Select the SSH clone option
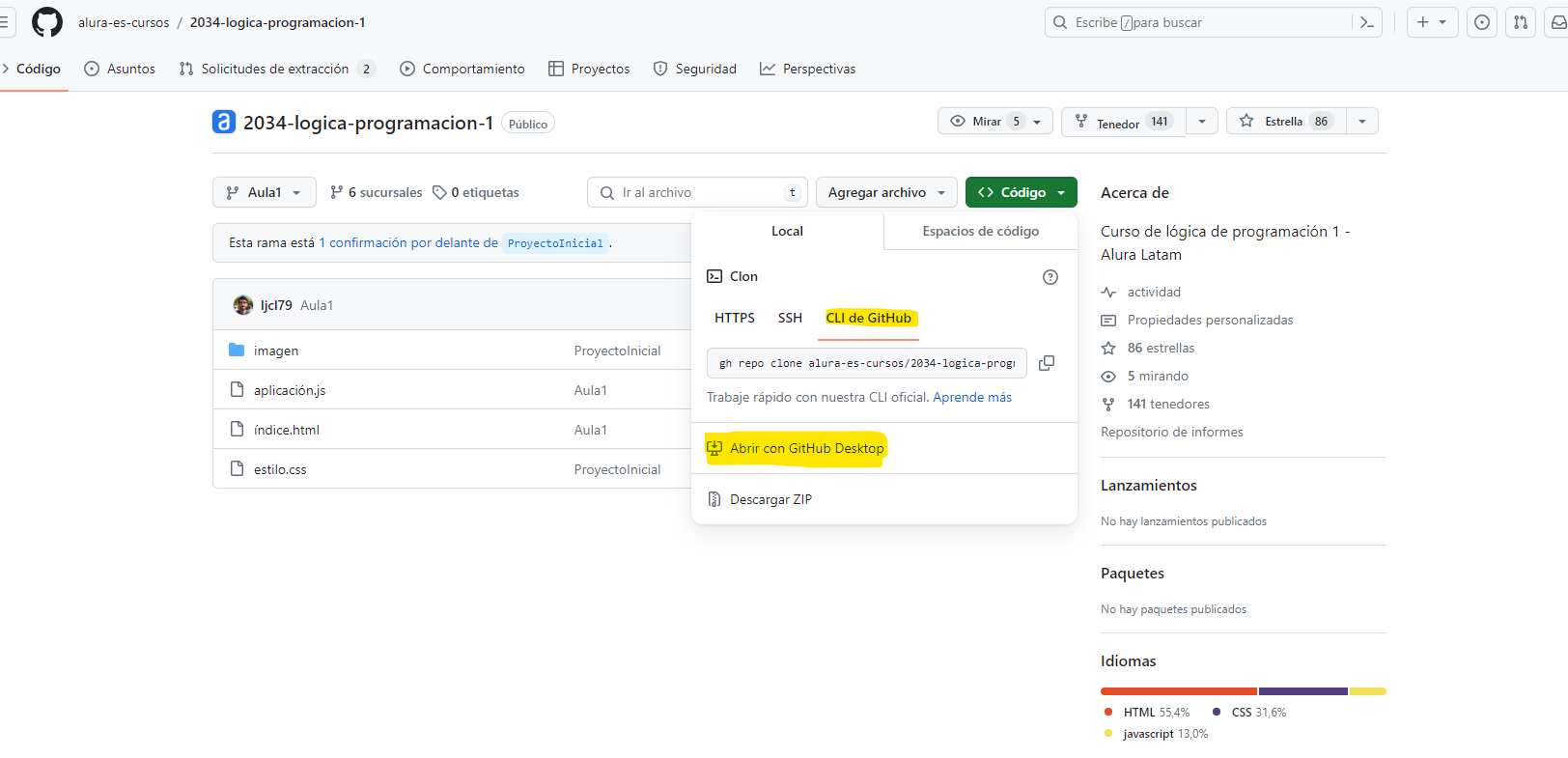This screenshot has height=758, width=1568. [x=790, y=318]
